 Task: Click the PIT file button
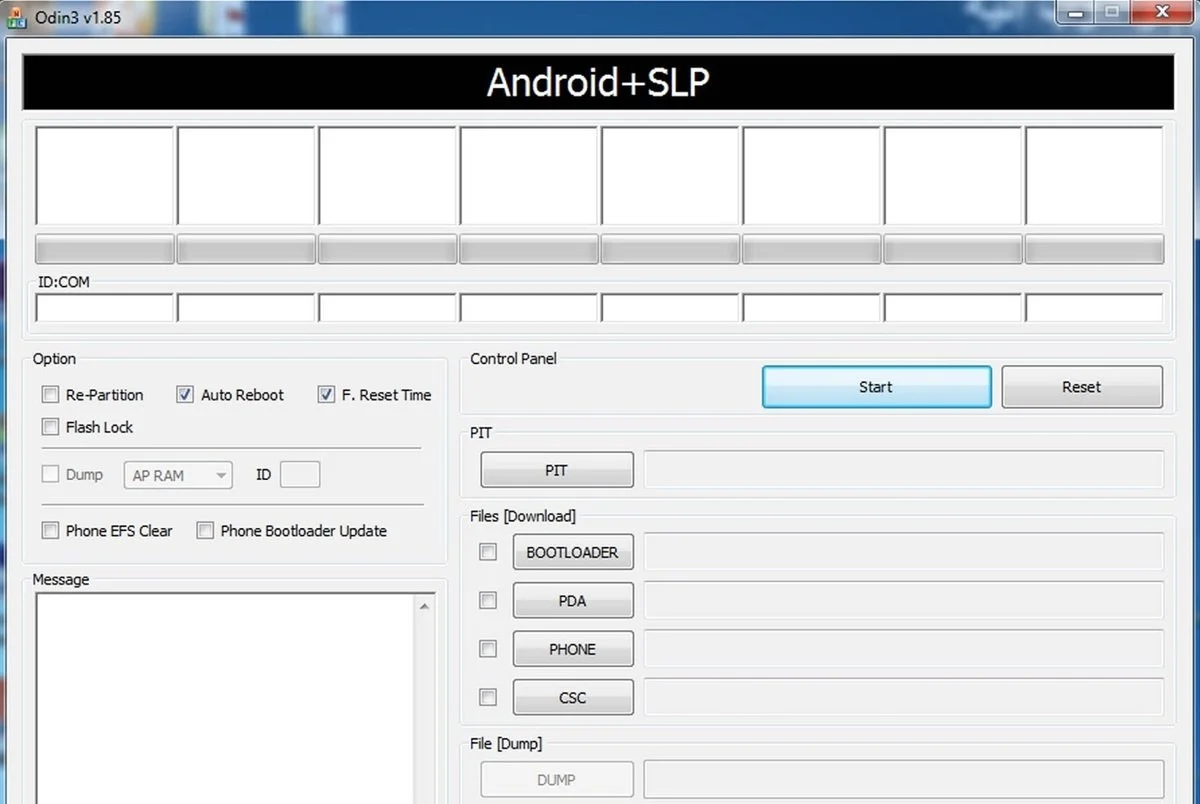[557, 470]
